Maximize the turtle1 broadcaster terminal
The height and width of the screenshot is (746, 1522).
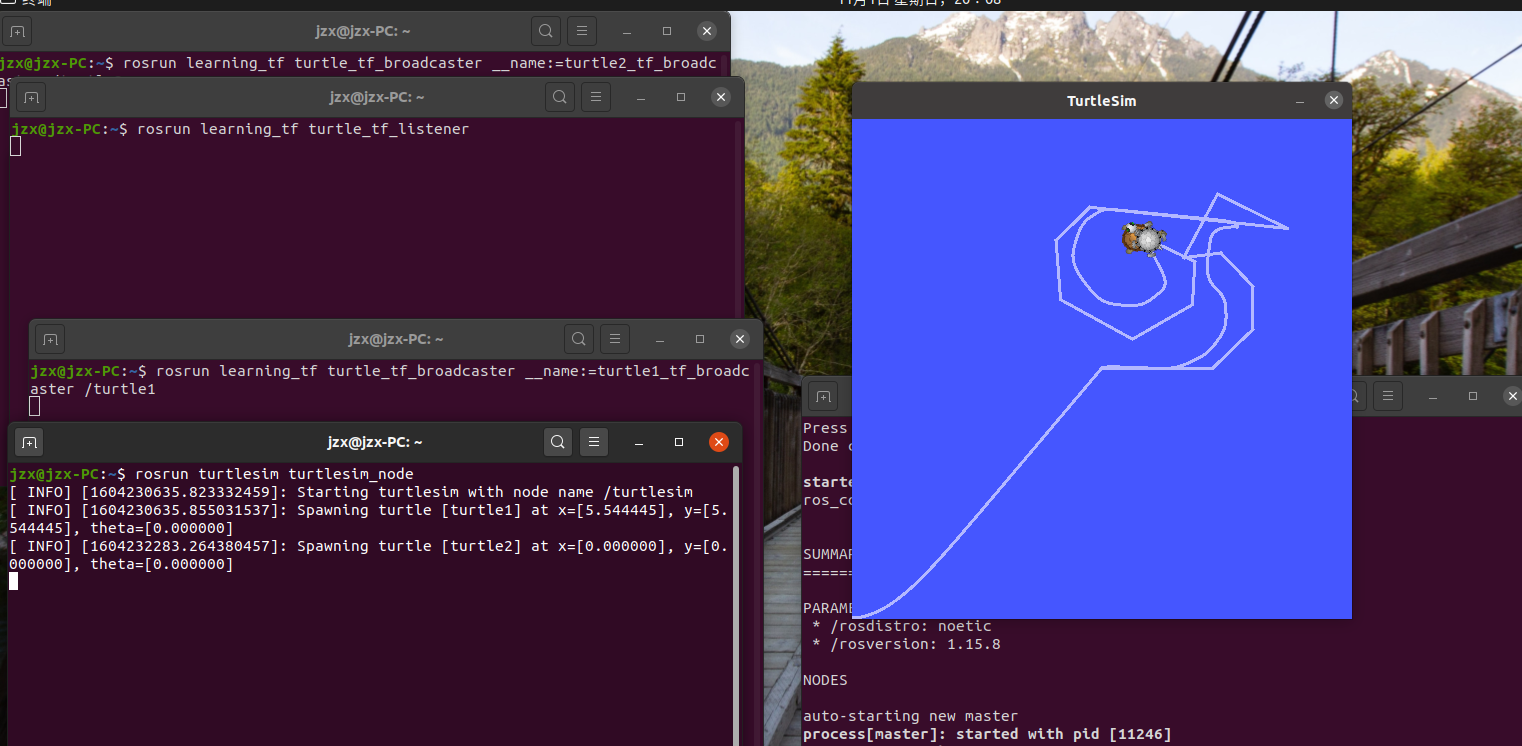point(700,339)
